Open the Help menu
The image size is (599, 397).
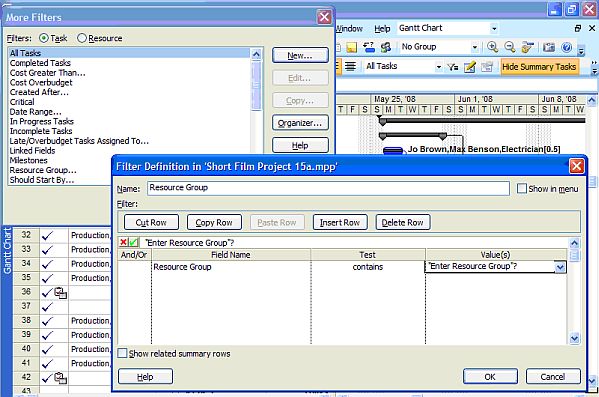click(x=382, y=29)
